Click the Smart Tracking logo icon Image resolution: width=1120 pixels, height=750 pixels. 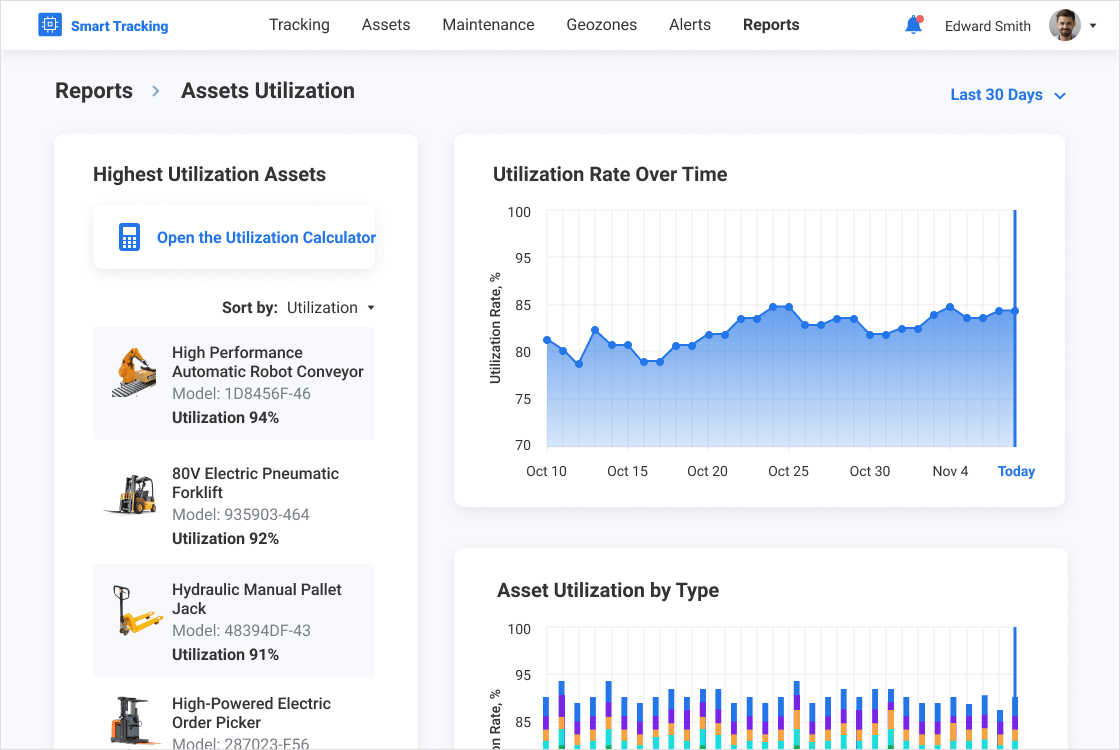(x=50, y=25)
